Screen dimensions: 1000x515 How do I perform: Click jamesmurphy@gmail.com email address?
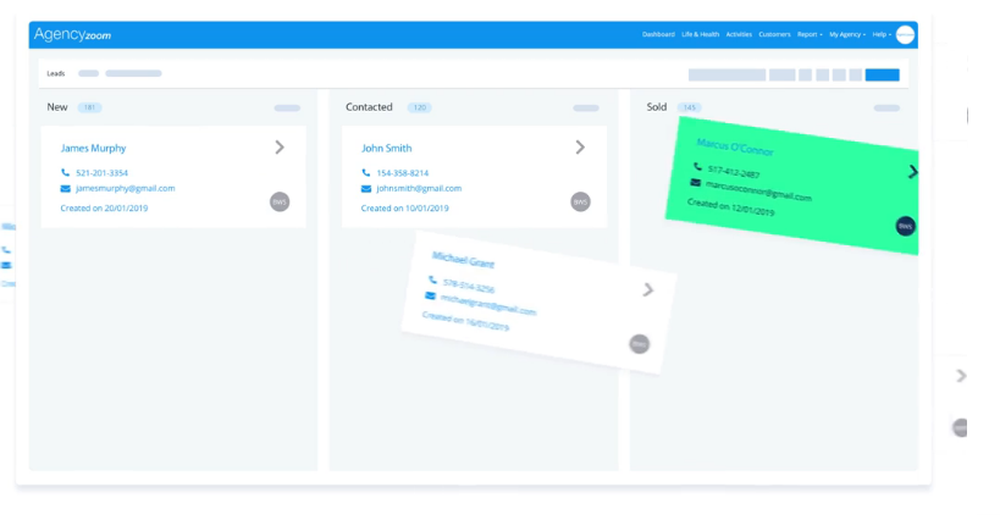pos(125,189)
